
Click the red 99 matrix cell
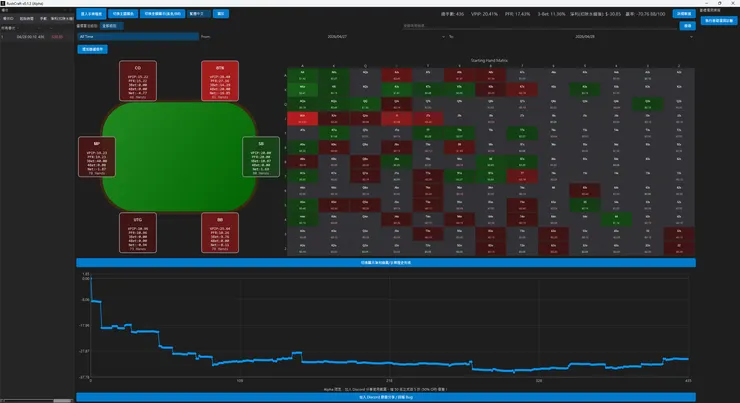(459, 147)
